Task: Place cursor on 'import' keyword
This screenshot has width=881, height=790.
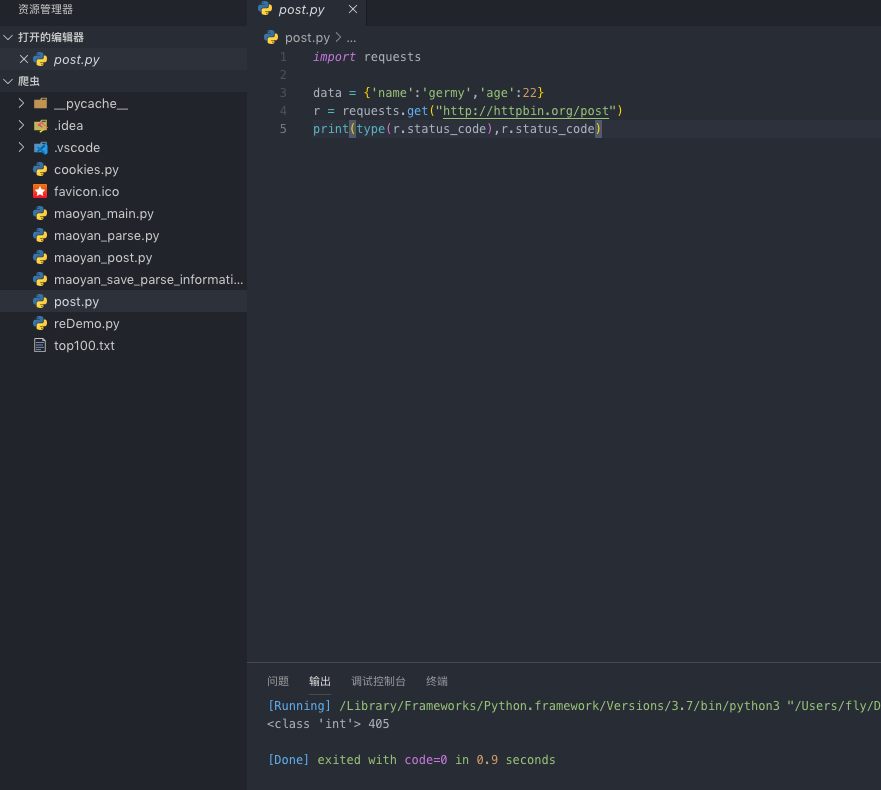Action: pos(334,57)
